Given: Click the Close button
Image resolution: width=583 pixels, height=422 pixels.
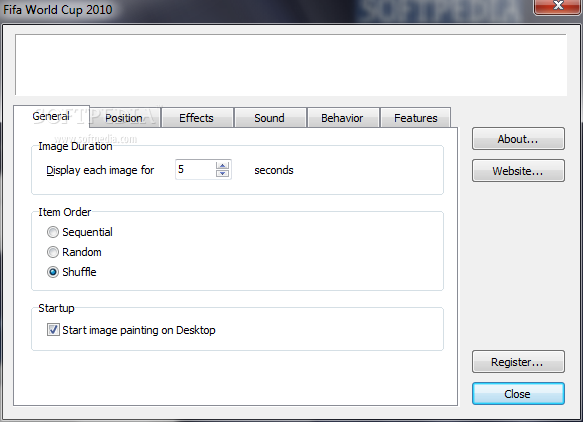Looking at the screenshot, I should (518, 394).
